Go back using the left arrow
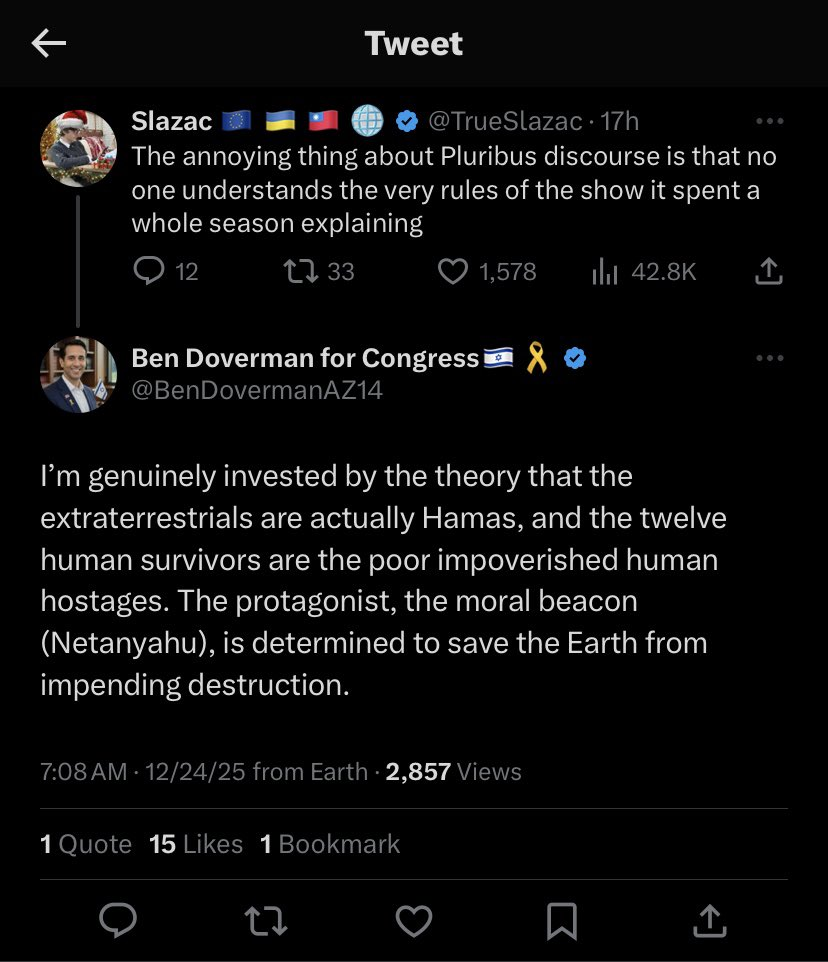Image resolution: width=828 pixels, height=962 pixels. pyautogui.click(x=48, y=44)
